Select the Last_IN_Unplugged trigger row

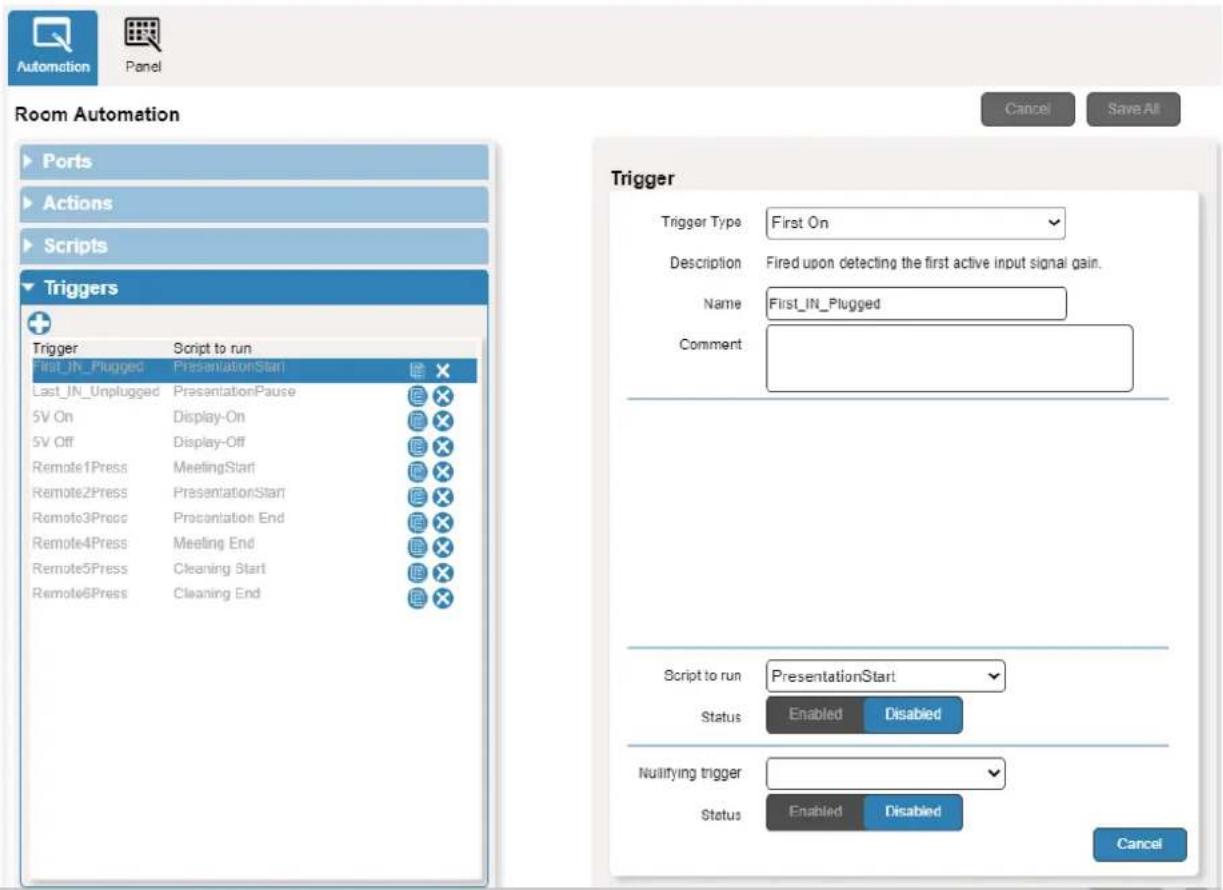(x=254, y=393)
